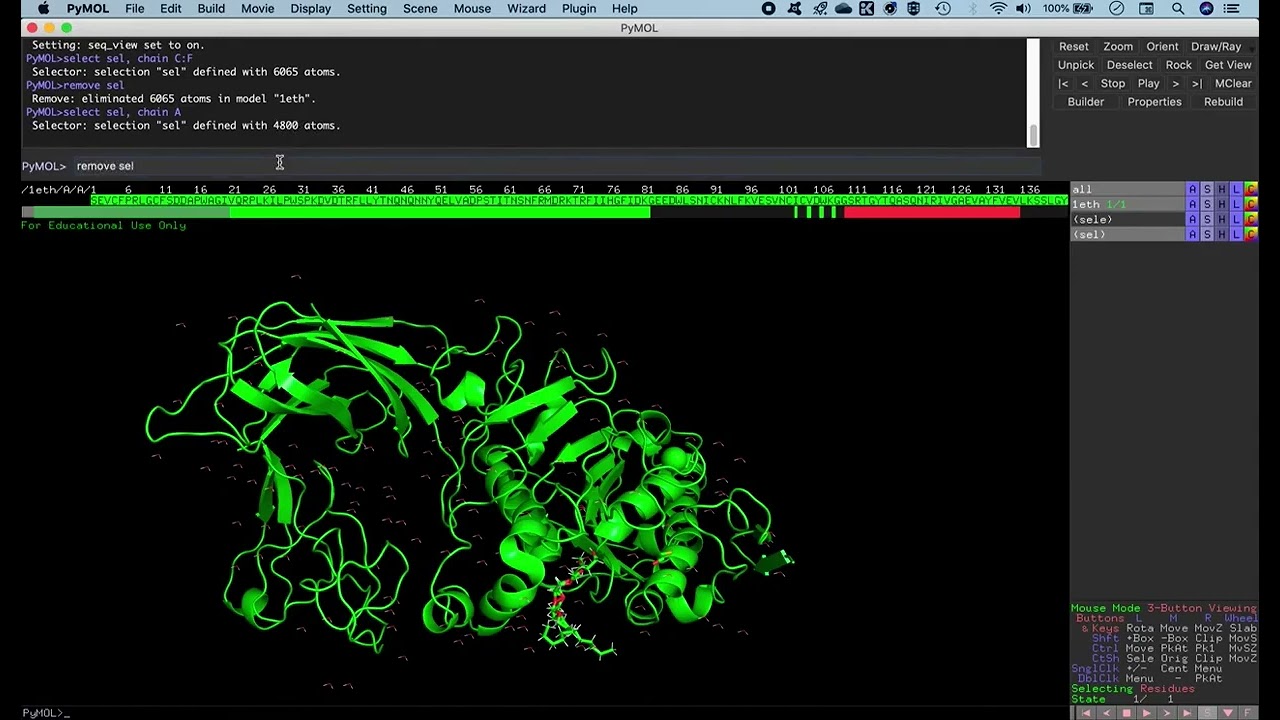Open Action menu for object 'all'
Viewport: 1280px width, 720px height.
click(1192, 189)
